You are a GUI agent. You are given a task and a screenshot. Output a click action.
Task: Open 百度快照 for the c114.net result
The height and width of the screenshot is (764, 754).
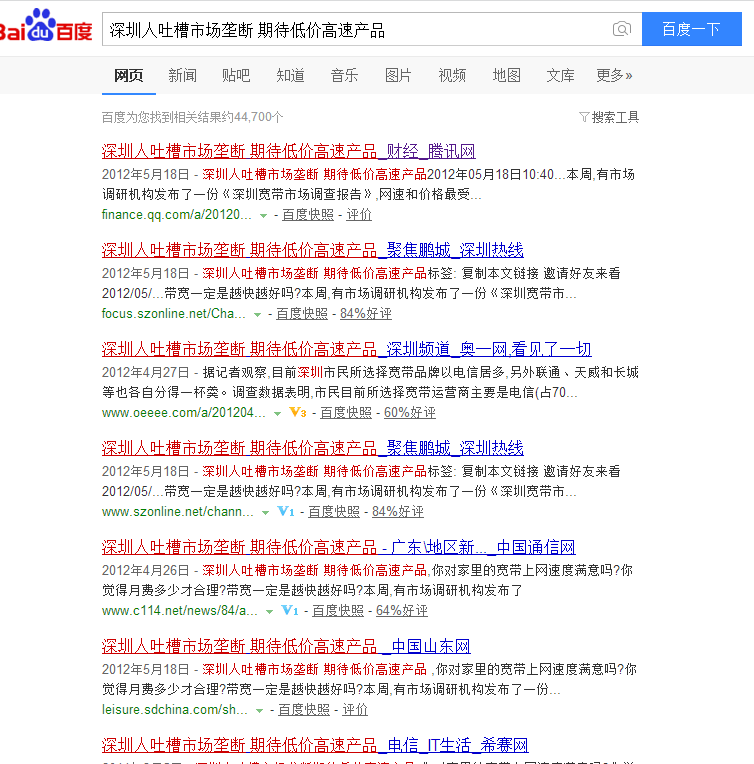[338, 610]
